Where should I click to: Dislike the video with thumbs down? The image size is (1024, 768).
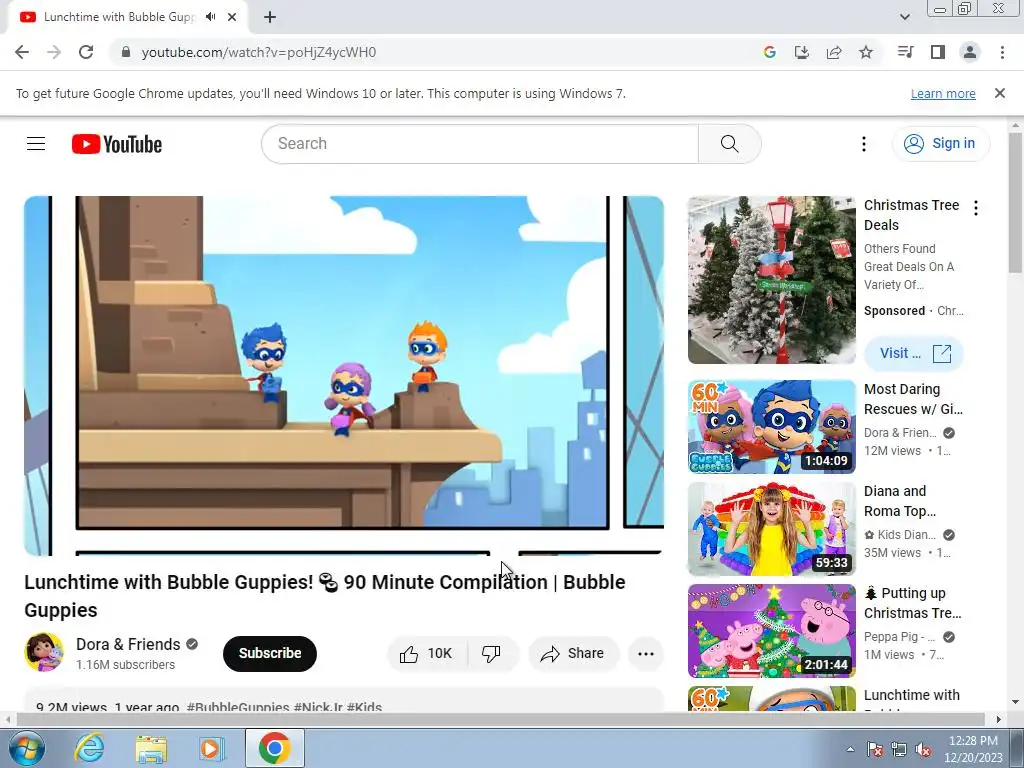[492, 654]
